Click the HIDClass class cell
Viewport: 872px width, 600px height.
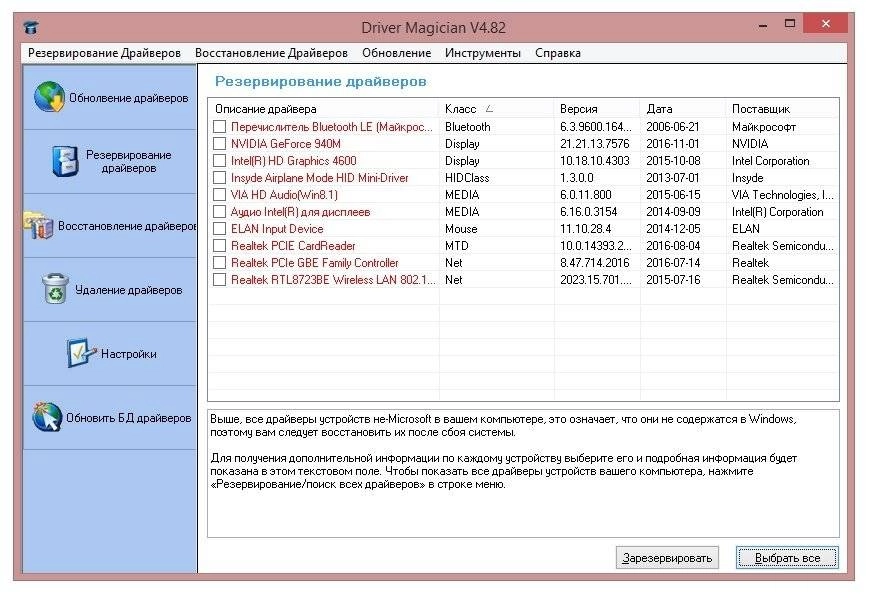(x=467, y=178)
